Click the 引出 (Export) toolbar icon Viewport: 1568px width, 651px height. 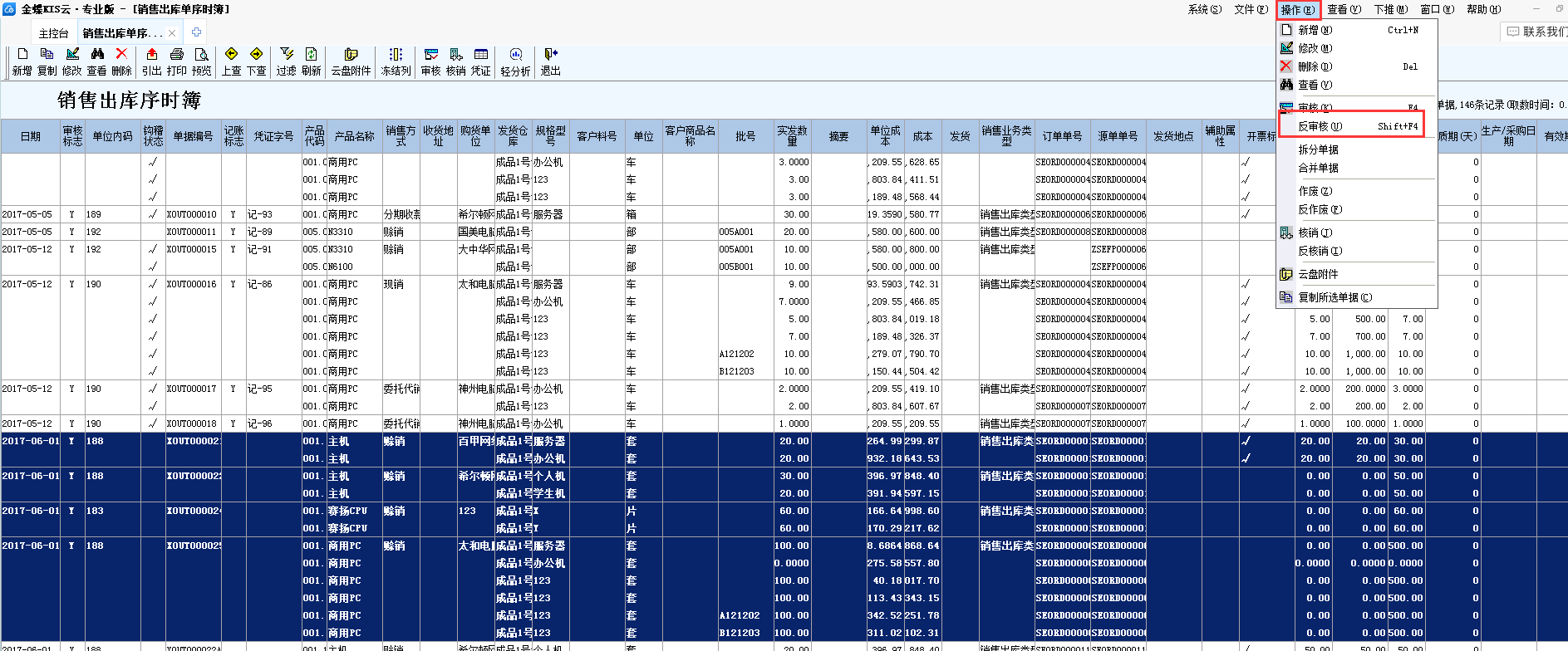tap(151, 61)
